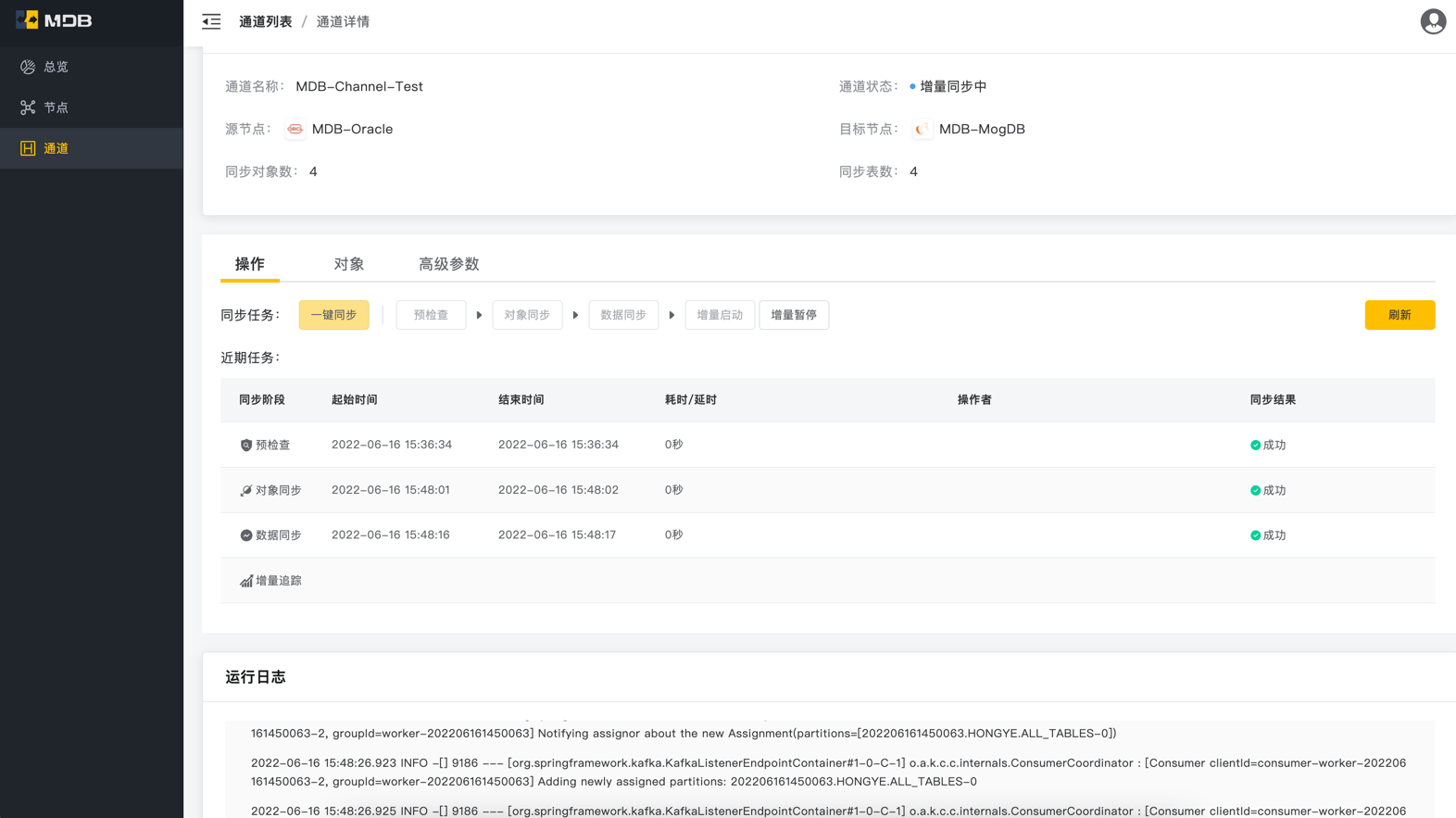Open 总览 from the sidebar menu

coord(92,67)
